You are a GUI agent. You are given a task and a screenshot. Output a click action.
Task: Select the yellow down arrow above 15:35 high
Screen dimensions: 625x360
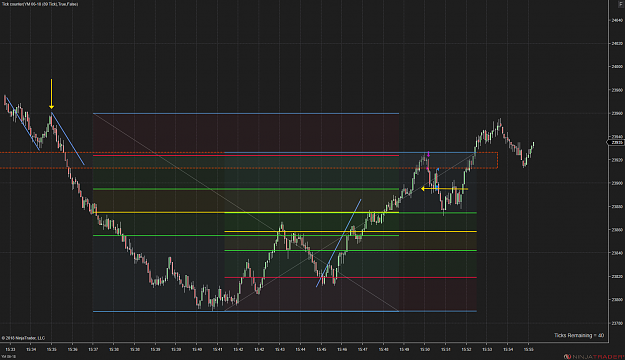pyautogui.click(x=51, y=94)
